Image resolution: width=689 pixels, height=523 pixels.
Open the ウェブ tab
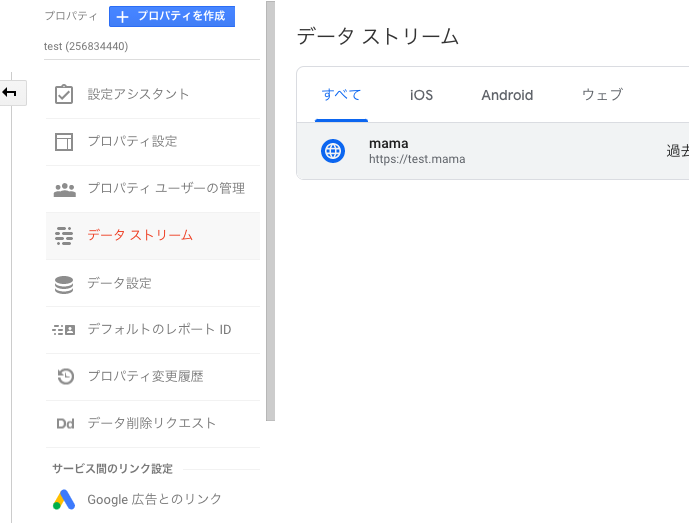(602, 95)
